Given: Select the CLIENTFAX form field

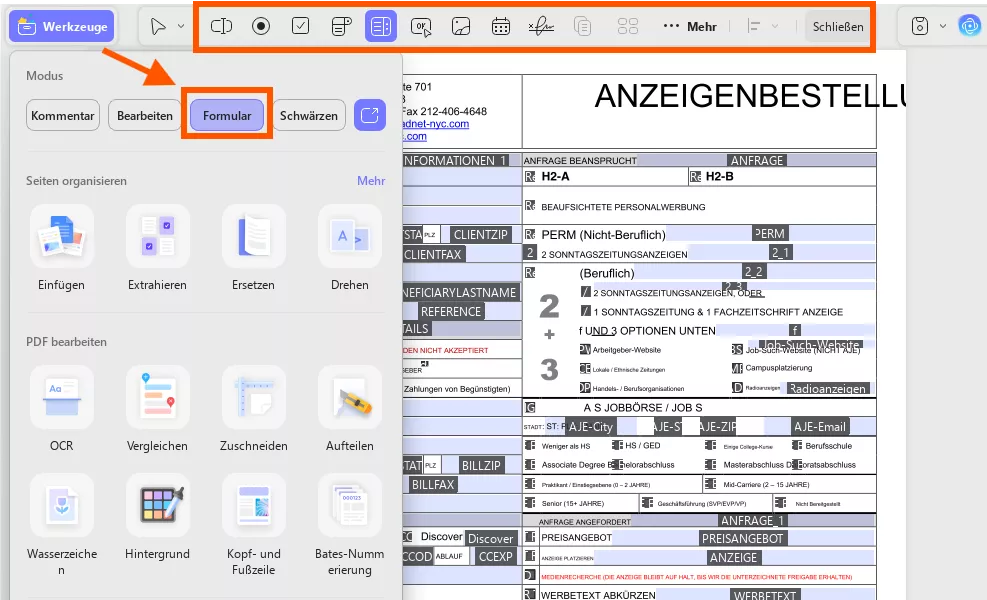Looking at the screenshot, I should tap(433, 254).
